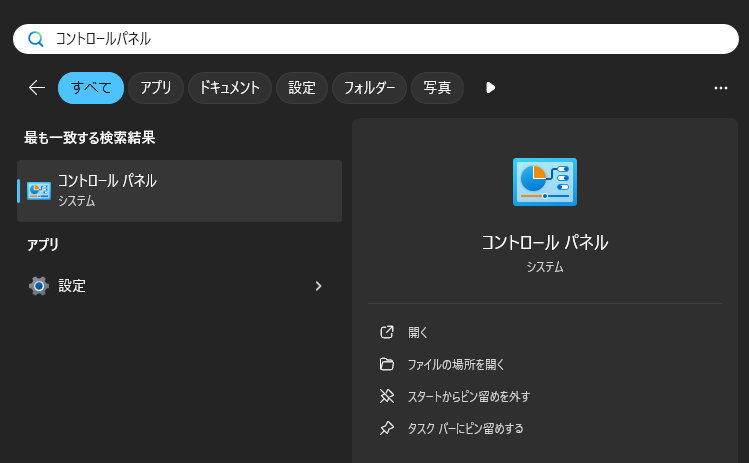Switch to the アプリ filter tab
Viewport: 749px width, 463px height.
156,88
